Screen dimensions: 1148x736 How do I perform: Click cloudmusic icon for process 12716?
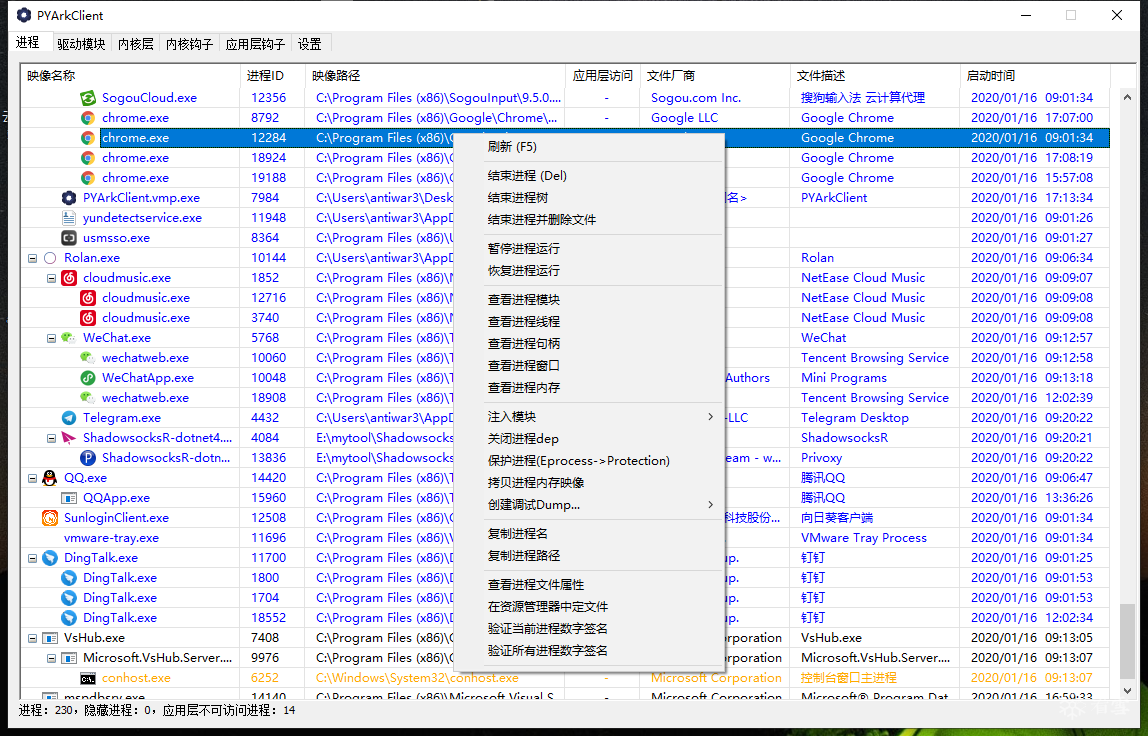click(88, 298)
